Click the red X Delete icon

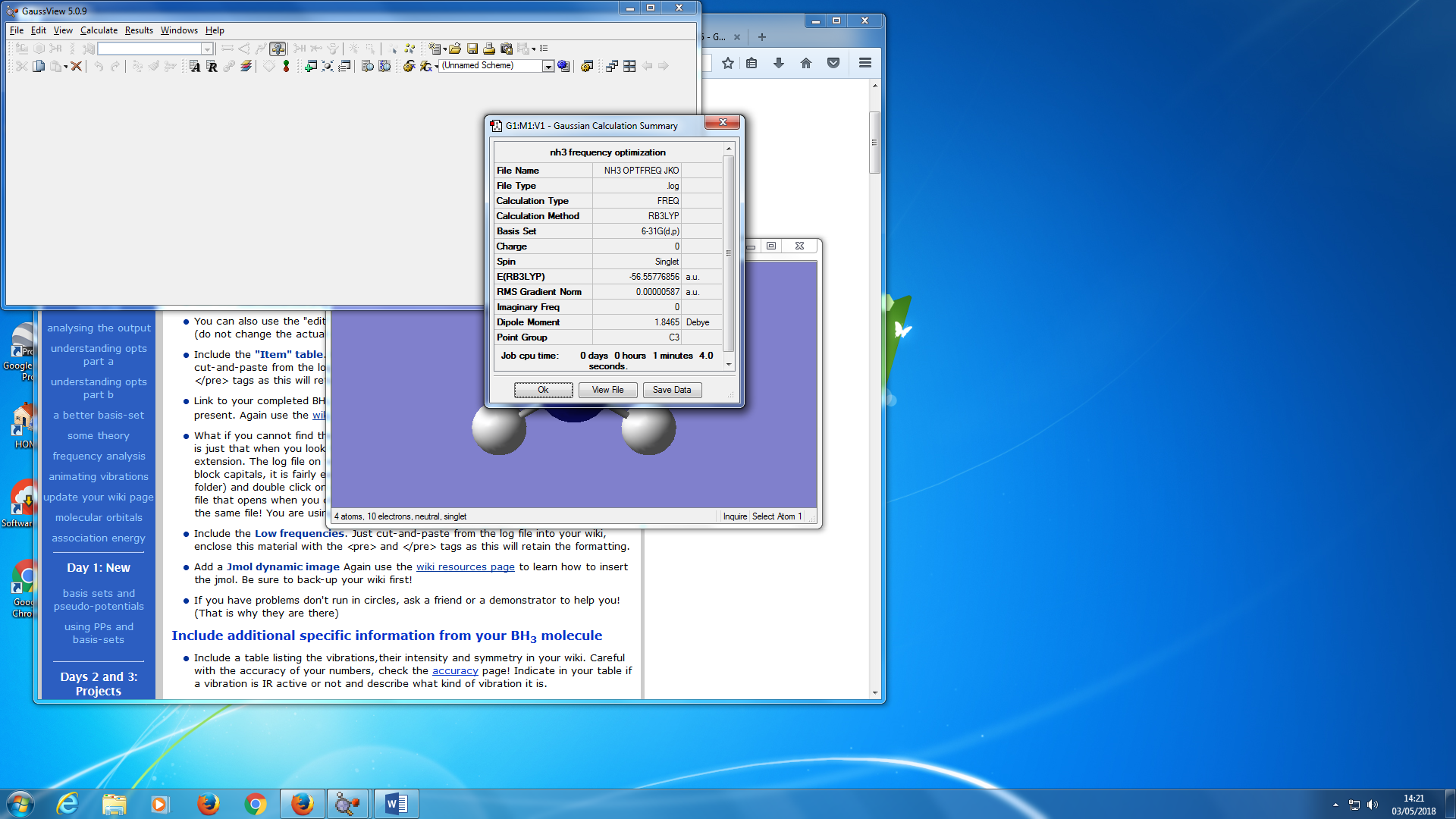pyautogui.click(x=76, y=67)
